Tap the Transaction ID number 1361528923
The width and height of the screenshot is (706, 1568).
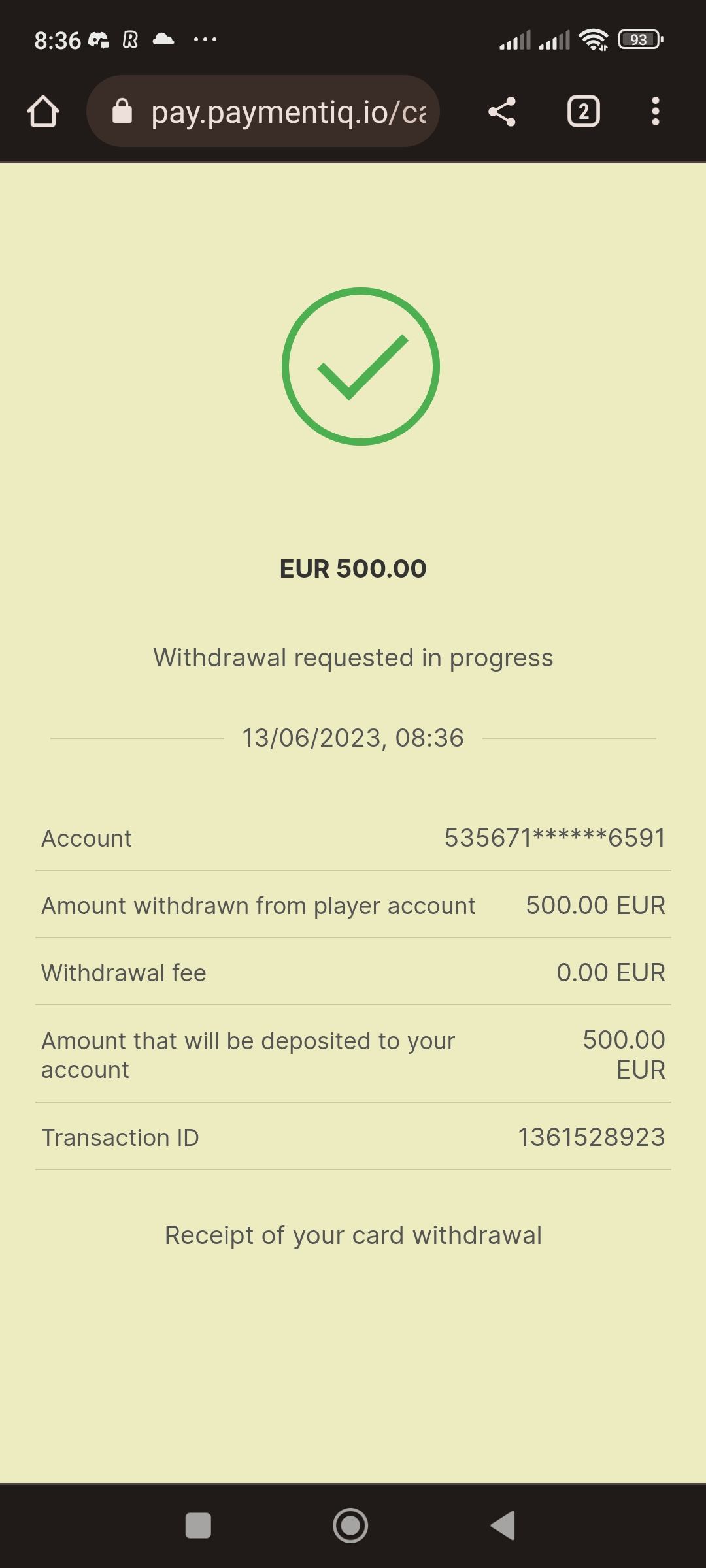click(x=592, y=1137)
